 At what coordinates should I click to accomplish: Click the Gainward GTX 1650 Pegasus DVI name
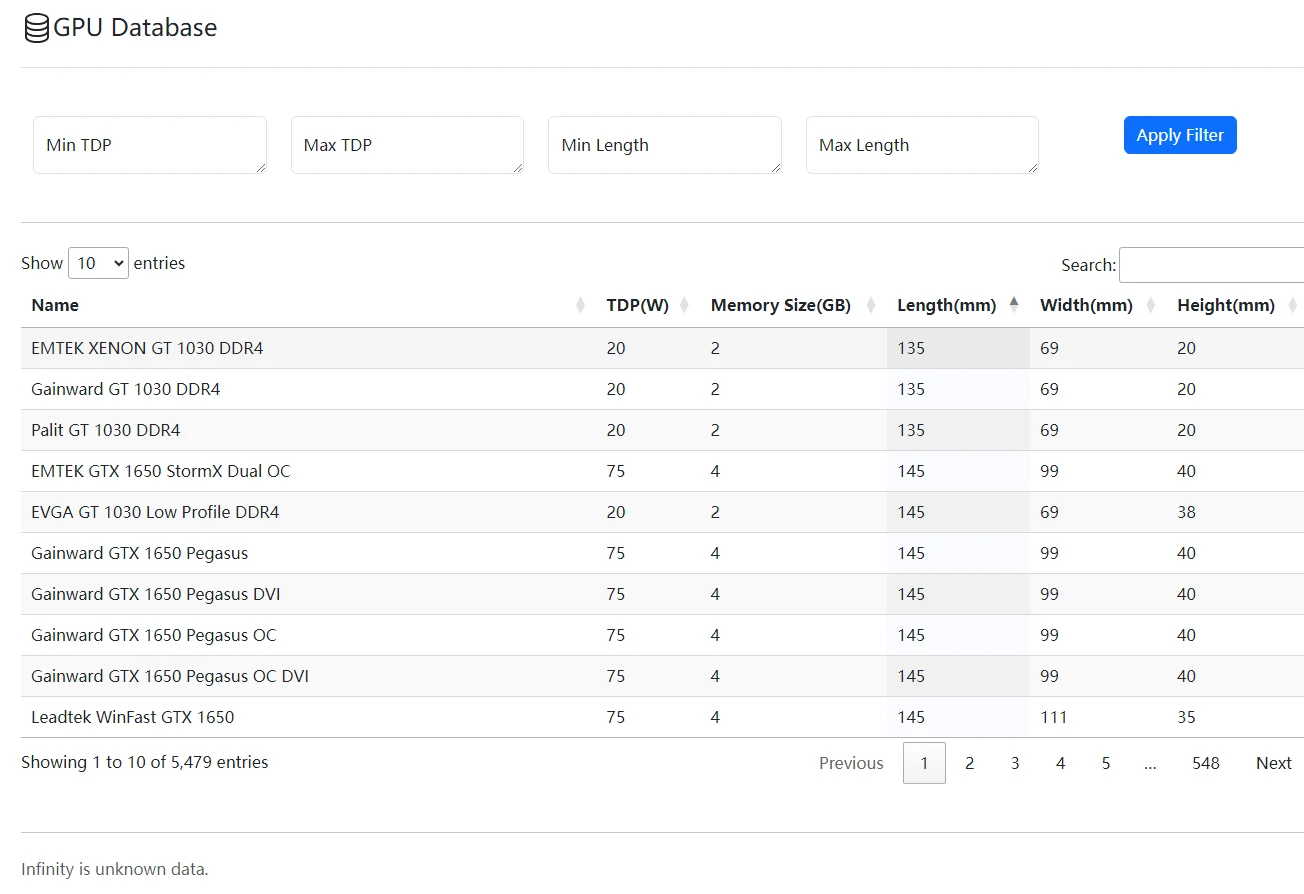click(156, 594)
